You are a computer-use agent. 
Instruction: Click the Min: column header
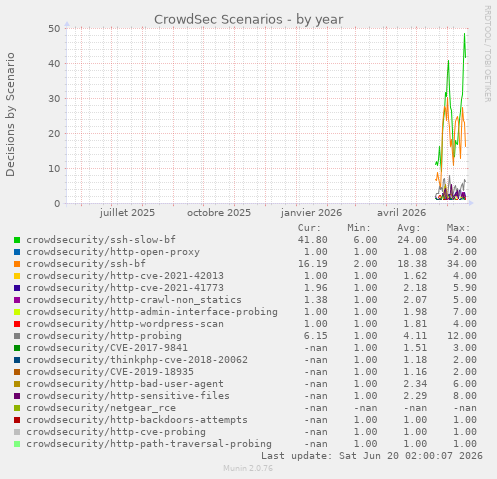(359, 228)
